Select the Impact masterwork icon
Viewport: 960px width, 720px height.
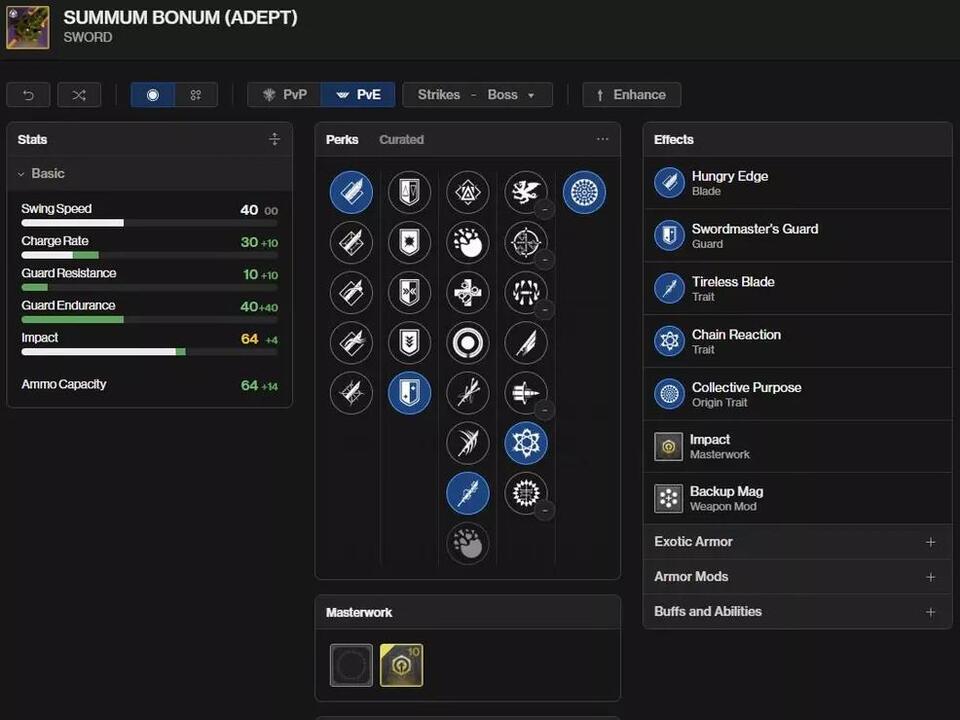click(401, 665)
